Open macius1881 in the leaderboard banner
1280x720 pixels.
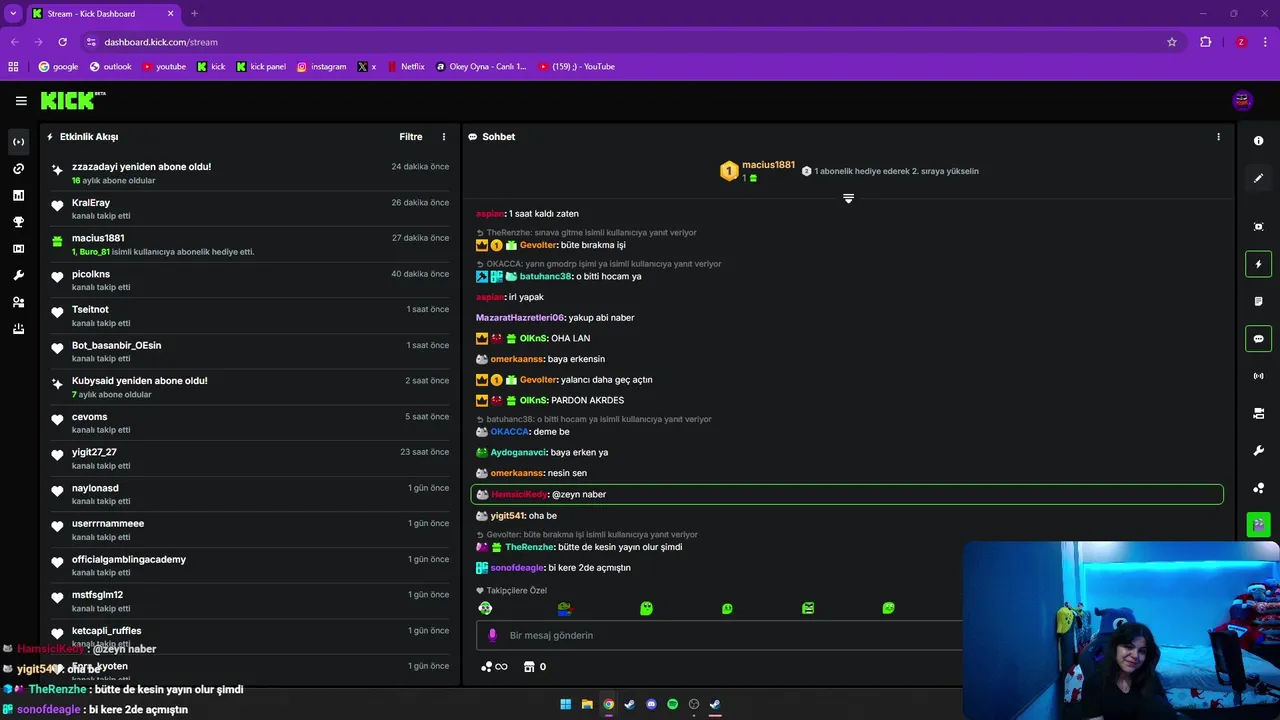(x=768, y=165)
